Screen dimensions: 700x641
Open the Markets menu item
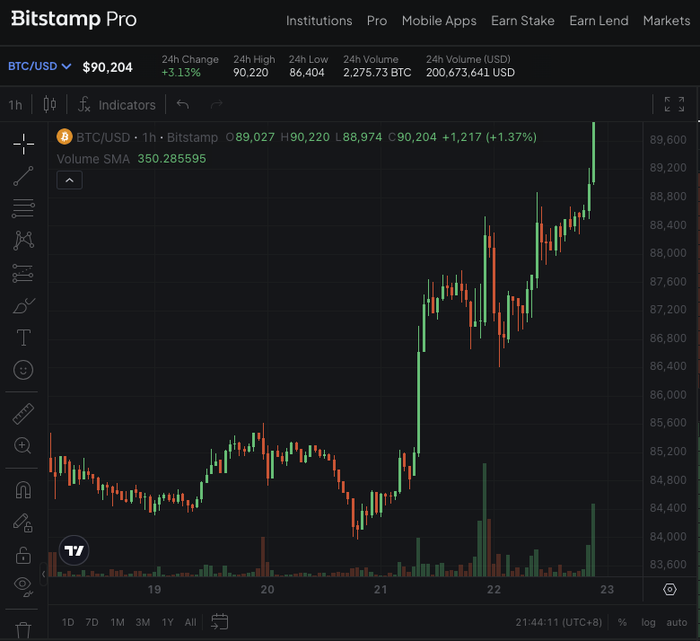point(666,21)
